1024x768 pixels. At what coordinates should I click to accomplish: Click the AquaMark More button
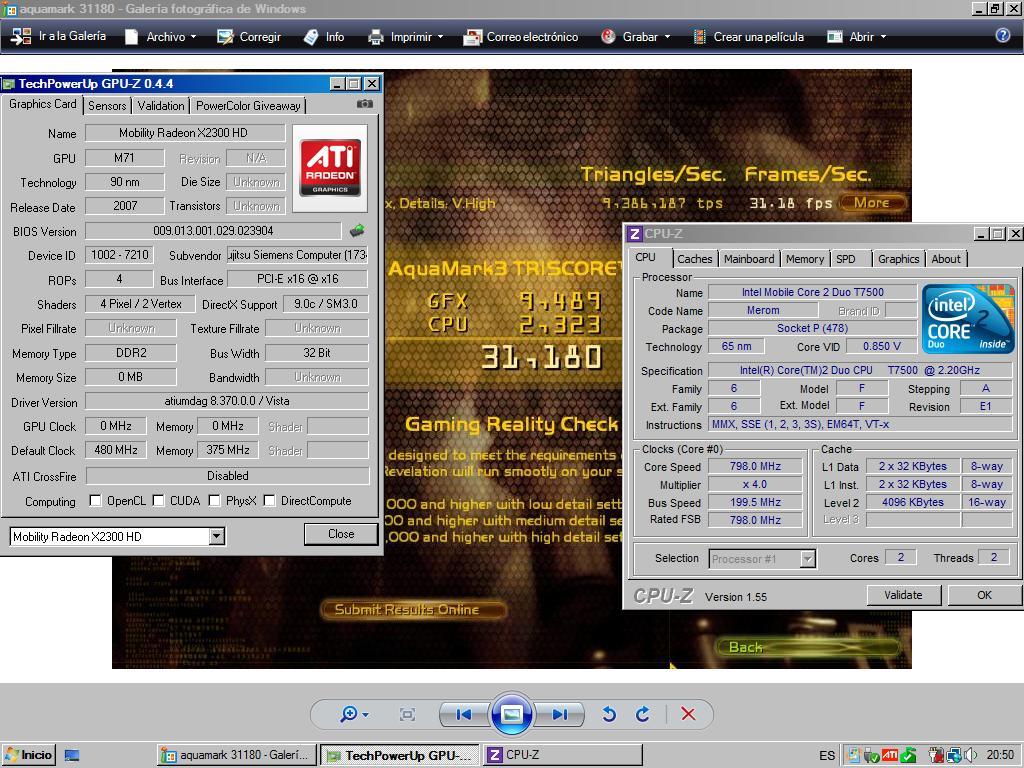(x=872, y=203)
